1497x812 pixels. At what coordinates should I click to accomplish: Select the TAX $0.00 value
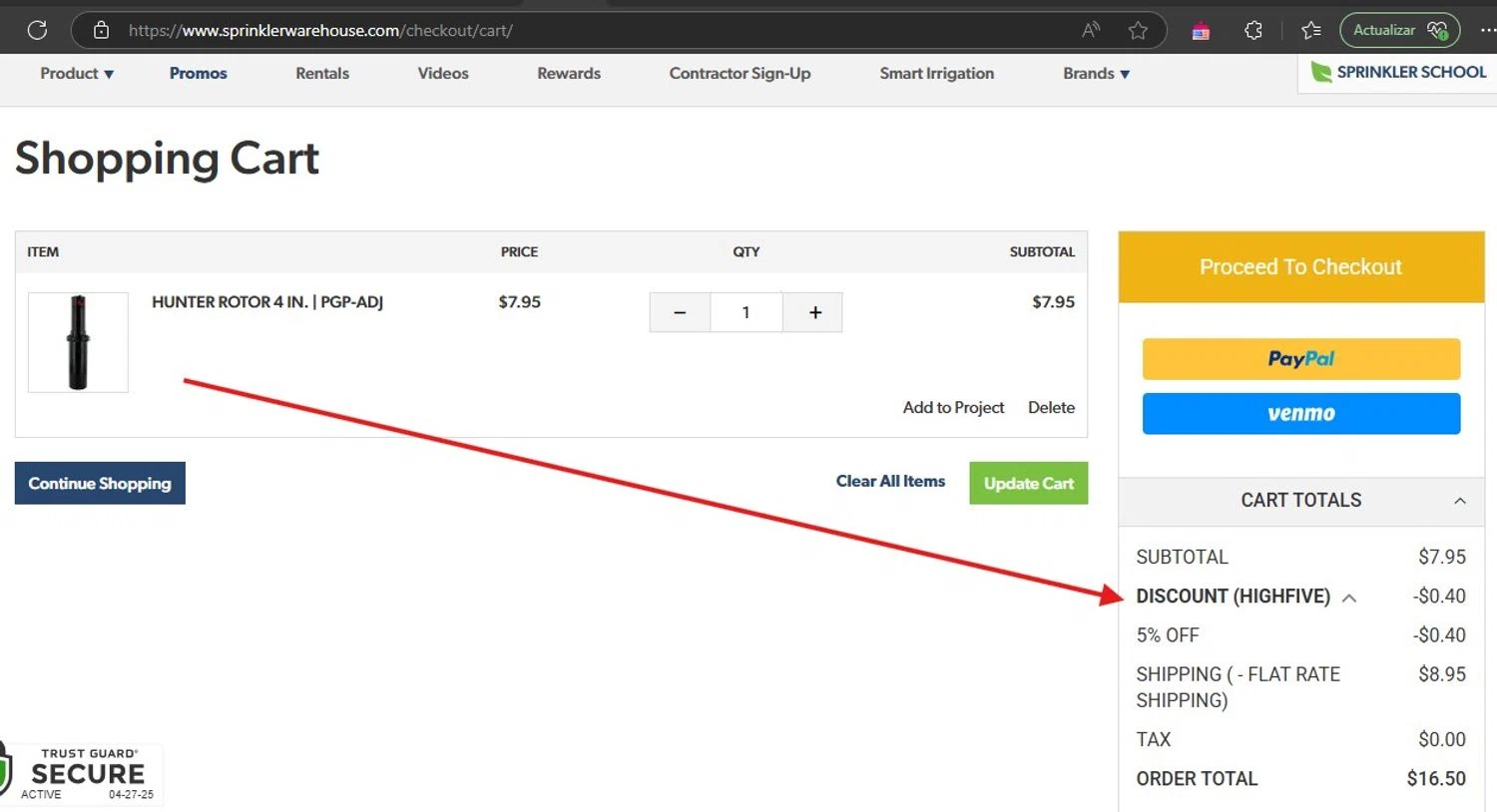click(1442, 740)
